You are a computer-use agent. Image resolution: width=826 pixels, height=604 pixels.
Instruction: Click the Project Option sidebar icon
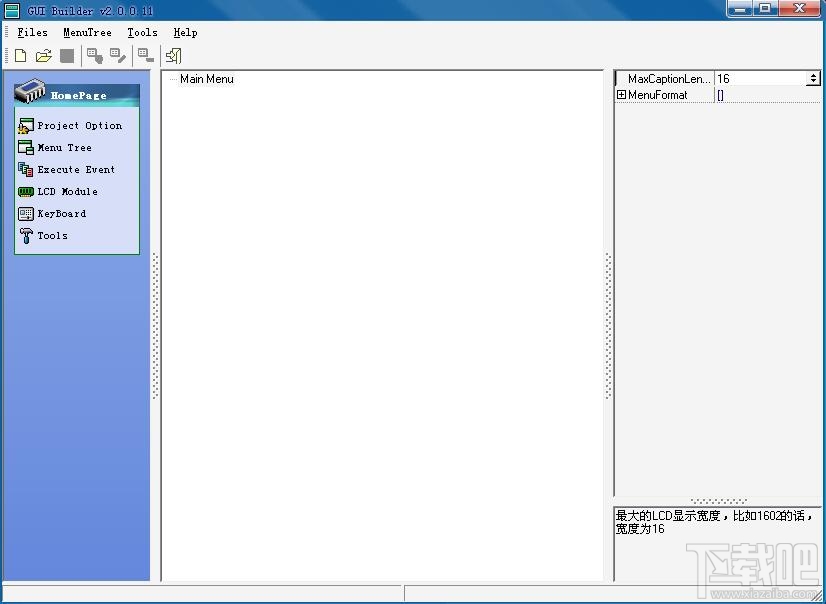(25, 126)
